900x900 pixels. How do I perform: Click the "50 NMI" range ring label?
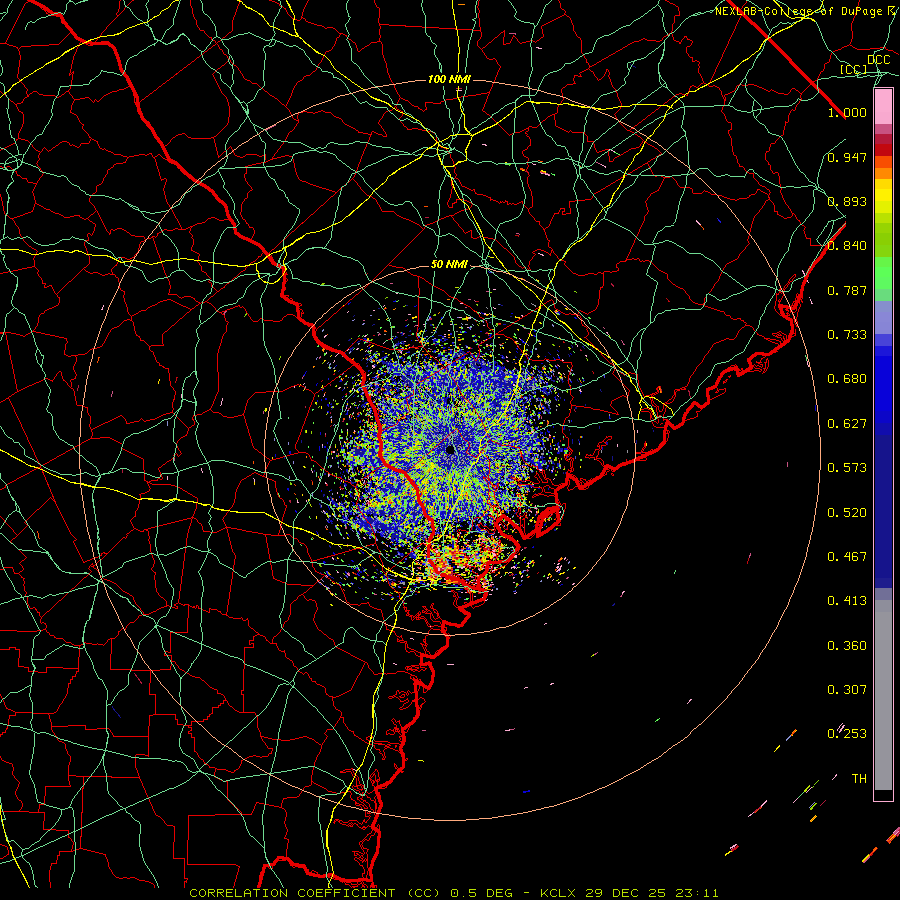449,265
